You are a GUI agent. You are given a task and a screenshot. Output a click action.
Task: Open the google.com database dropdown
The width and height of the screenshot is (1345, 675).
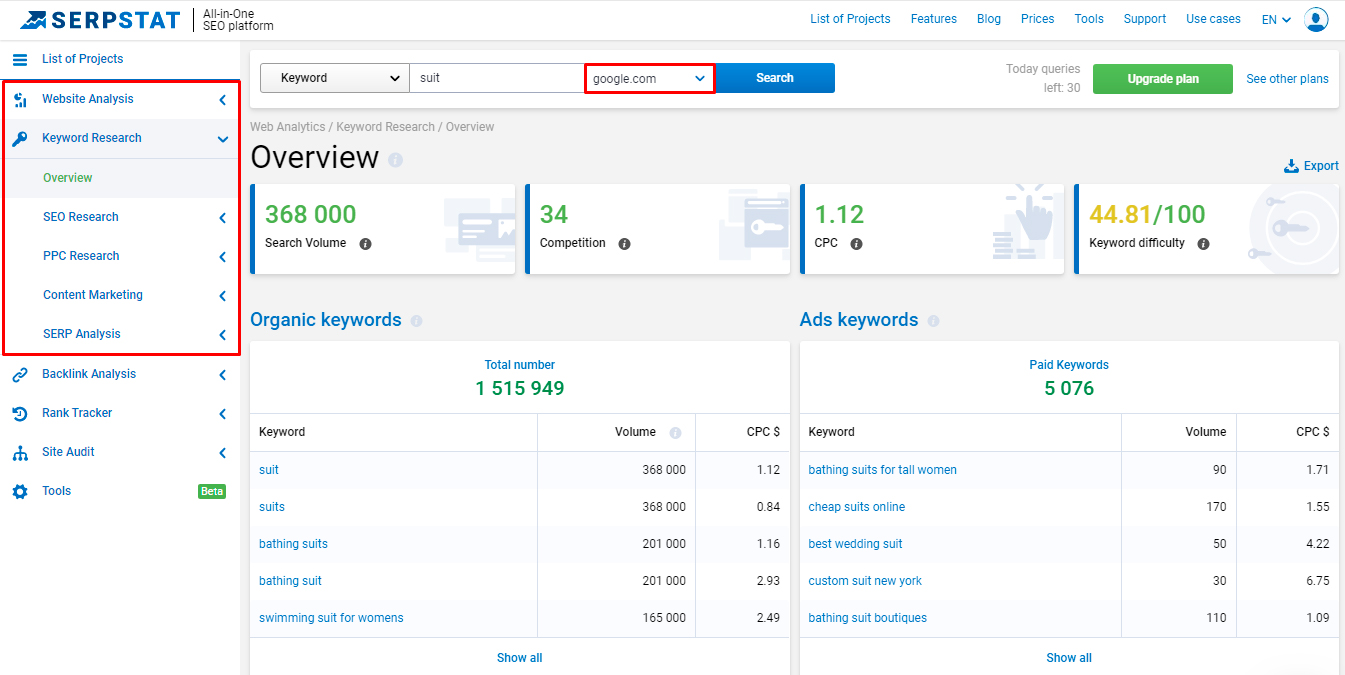point(650,78)
